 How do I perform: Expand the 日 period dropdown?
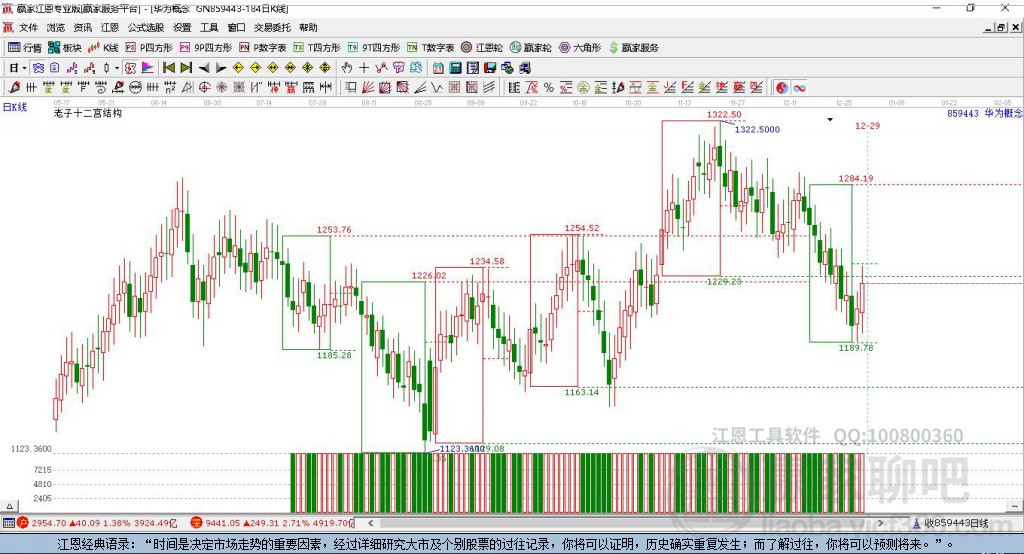point(24,68)
